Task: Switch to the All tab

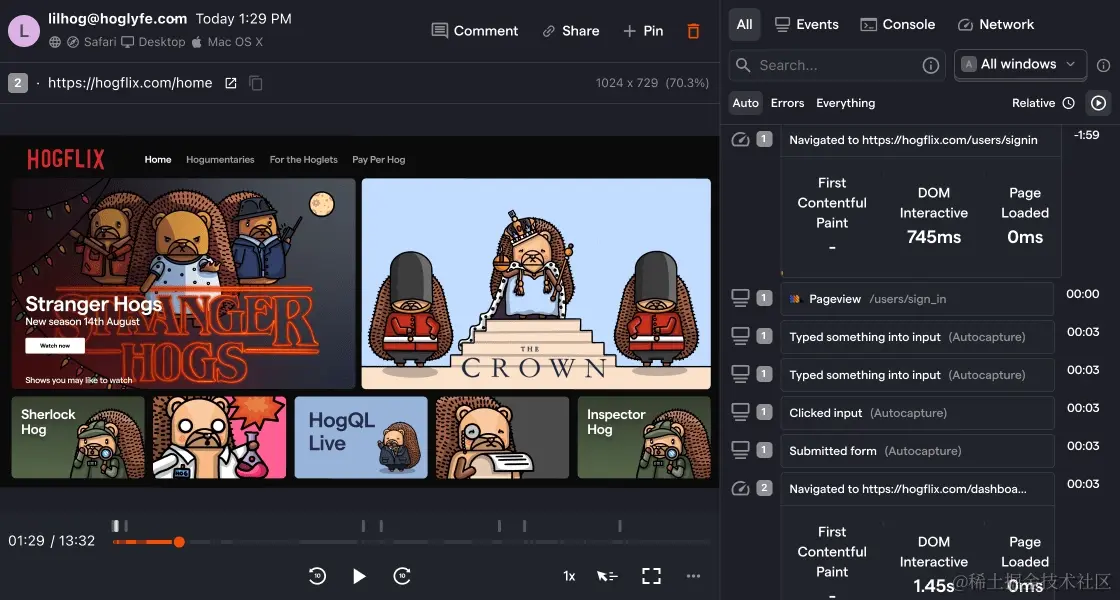Action: click(744, 24)
